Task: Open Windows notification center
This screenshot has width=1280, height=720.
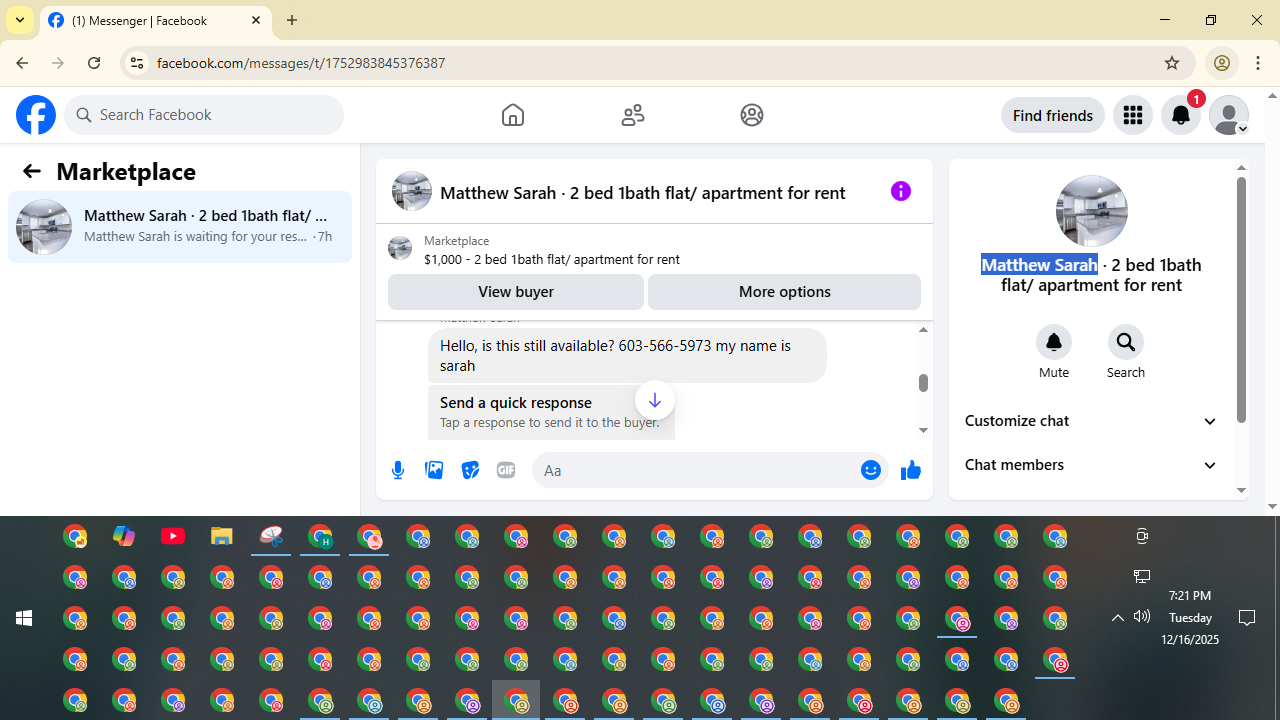Action: (x=1247, y=617)
